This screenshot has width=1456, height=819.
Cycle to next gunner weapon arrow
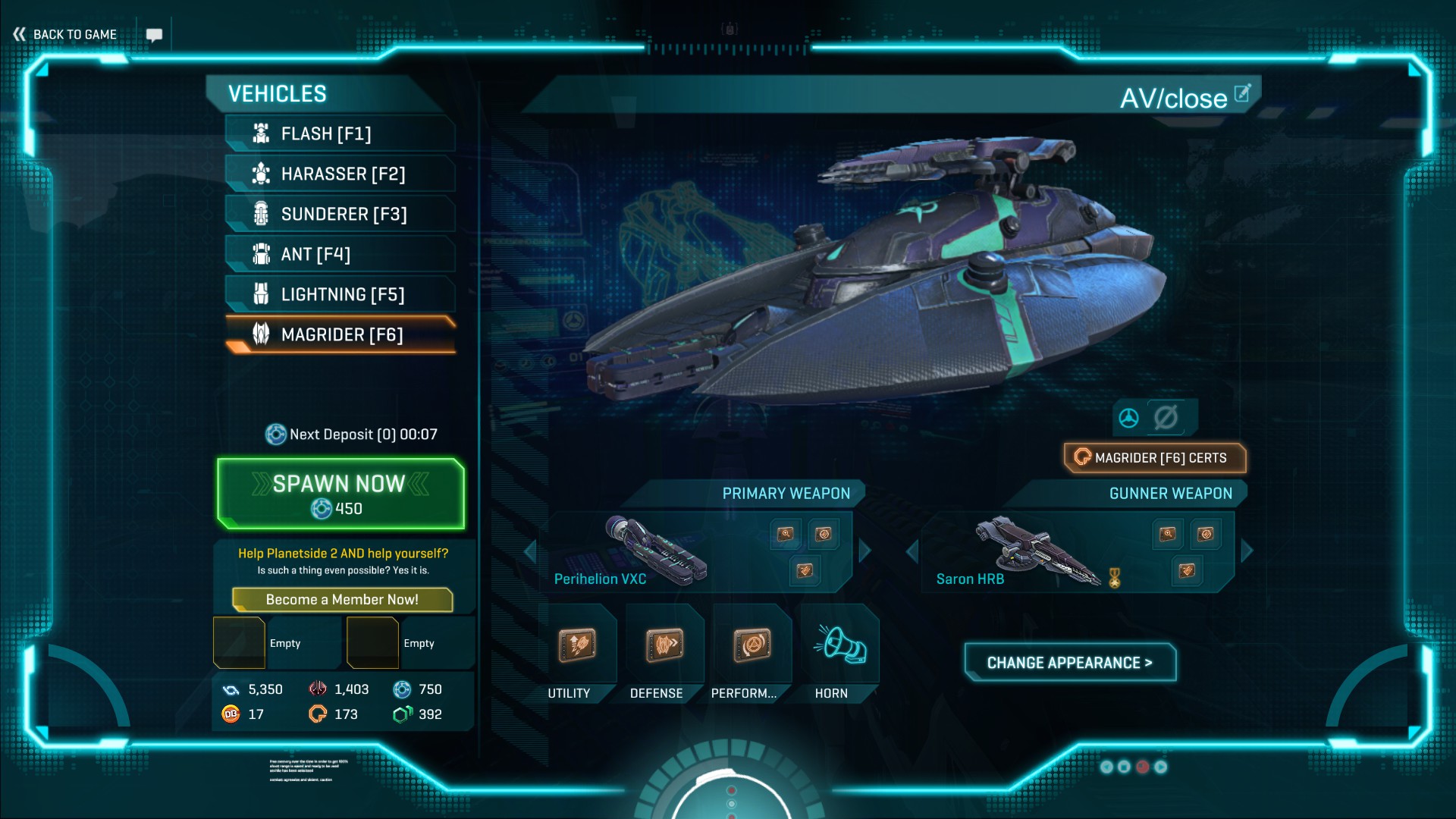tap(1247, 551)
